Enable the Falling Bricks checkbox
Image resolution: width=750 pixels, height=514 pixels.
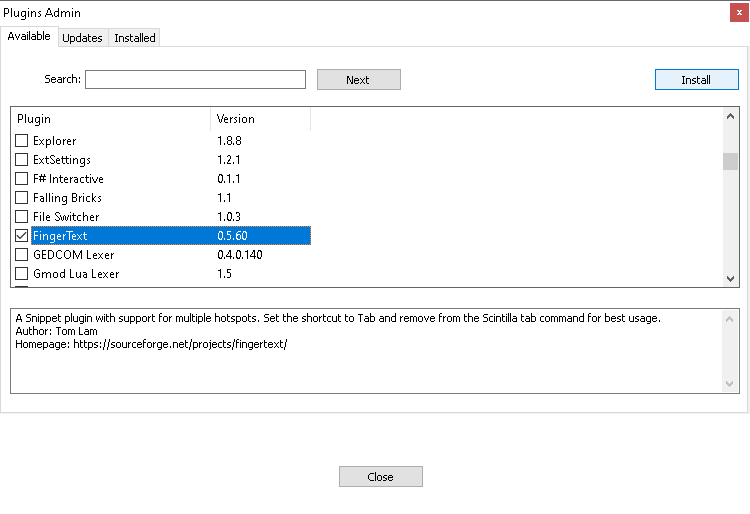(x=22, y=197)
